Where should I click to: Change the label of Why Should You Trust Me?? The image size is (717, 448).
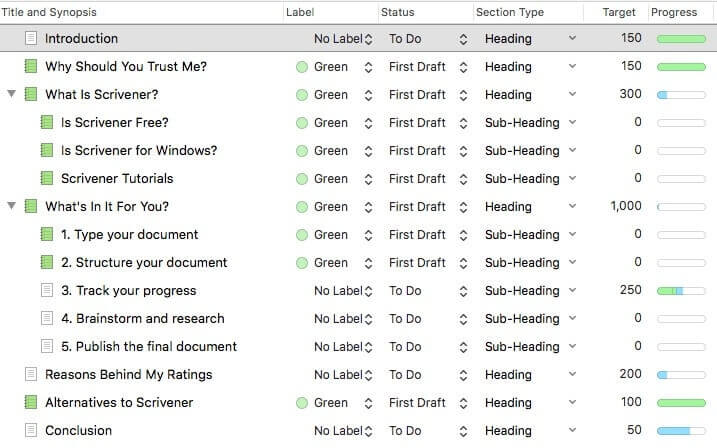coord(369,67)
